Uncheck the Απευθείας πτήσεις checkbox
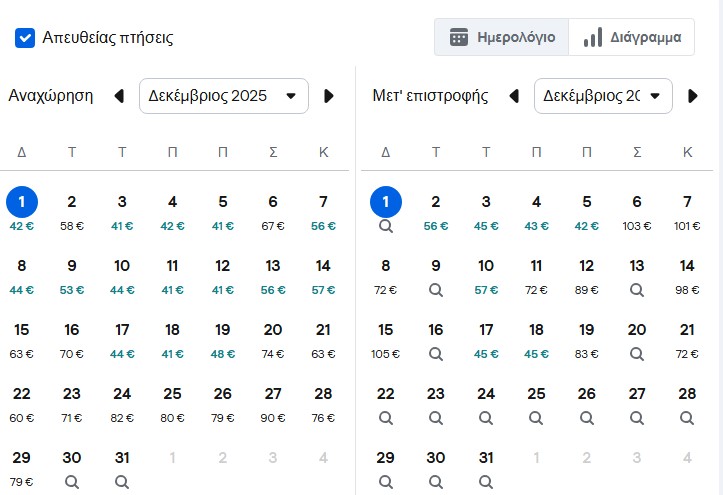This screenshot has height=495, width=723. (x=25, y=38)
